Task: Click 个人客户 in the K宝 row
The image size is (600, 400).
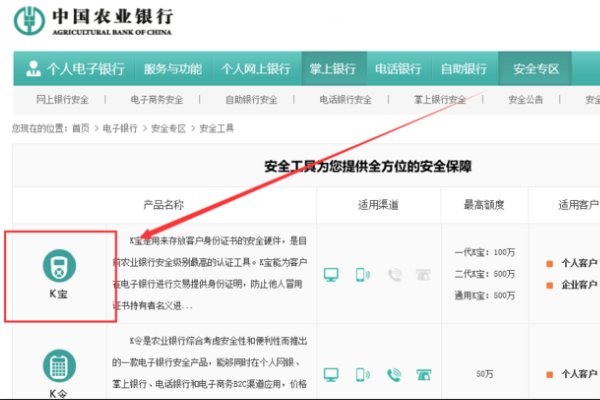Action: point(579,263)
